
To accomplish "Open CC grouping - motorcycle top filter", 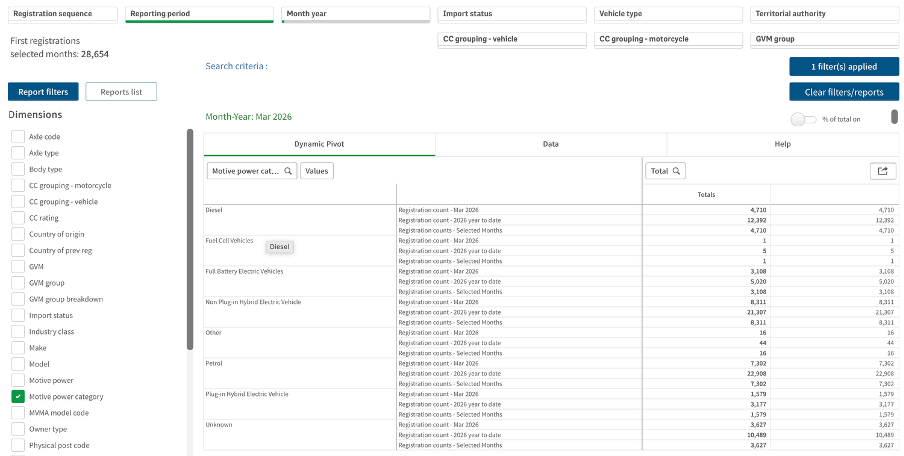I will pos(668,40).
